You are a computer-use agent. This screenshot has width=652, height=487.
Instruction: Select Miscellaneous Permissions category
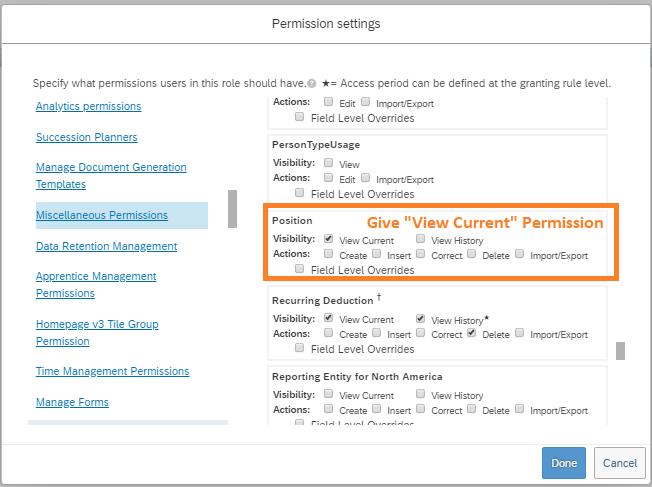[102, 215]
